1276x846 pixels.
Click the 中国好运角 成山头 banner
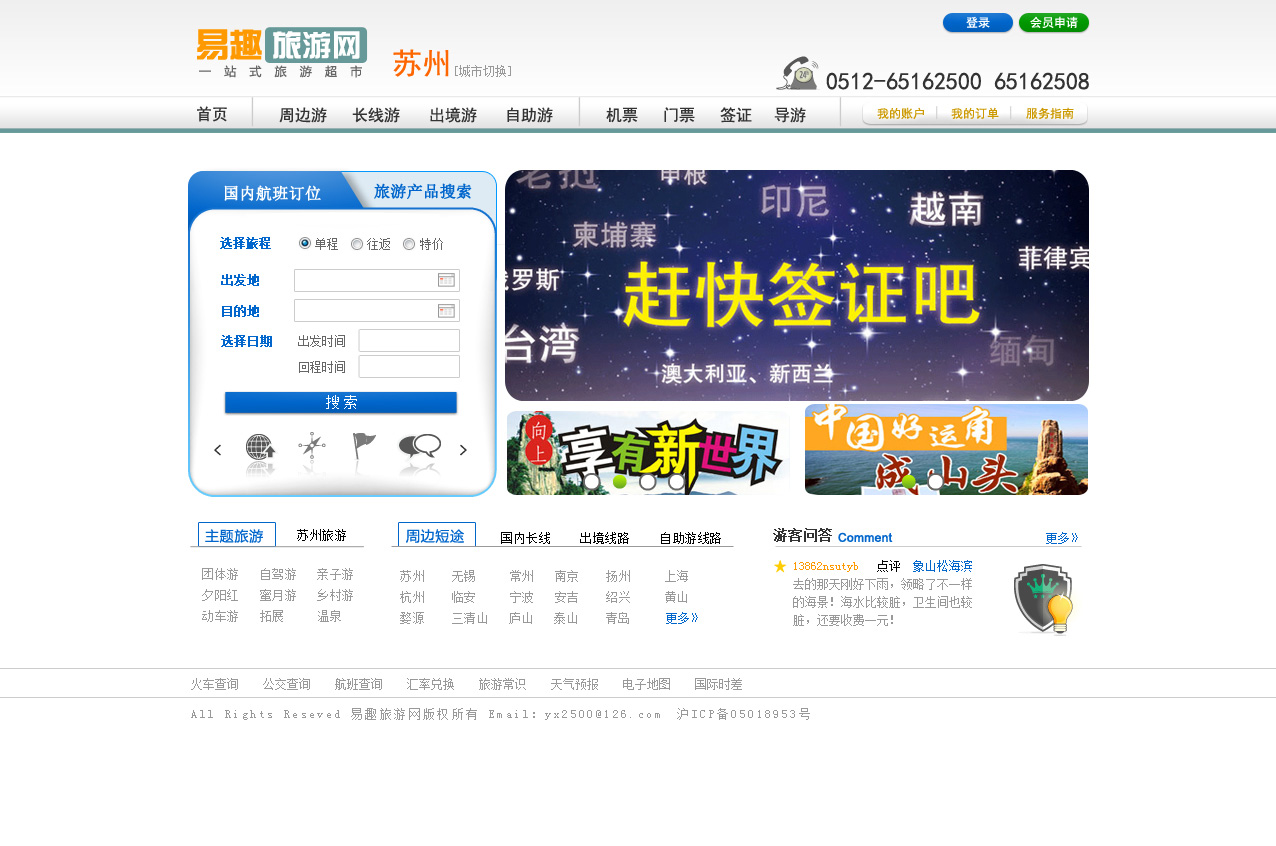946,449
